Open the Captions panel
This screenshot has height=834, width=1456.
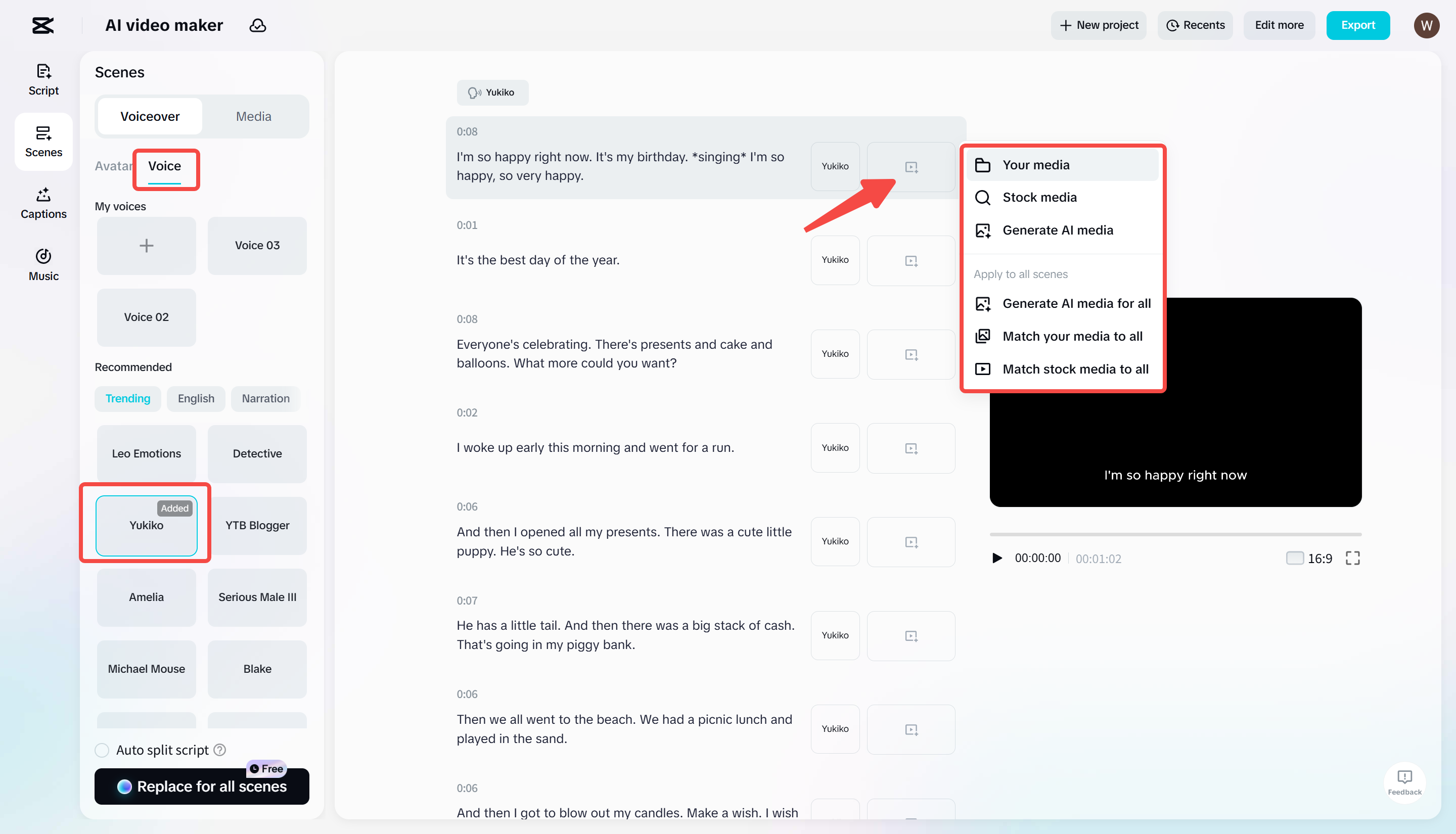point(43,203)
